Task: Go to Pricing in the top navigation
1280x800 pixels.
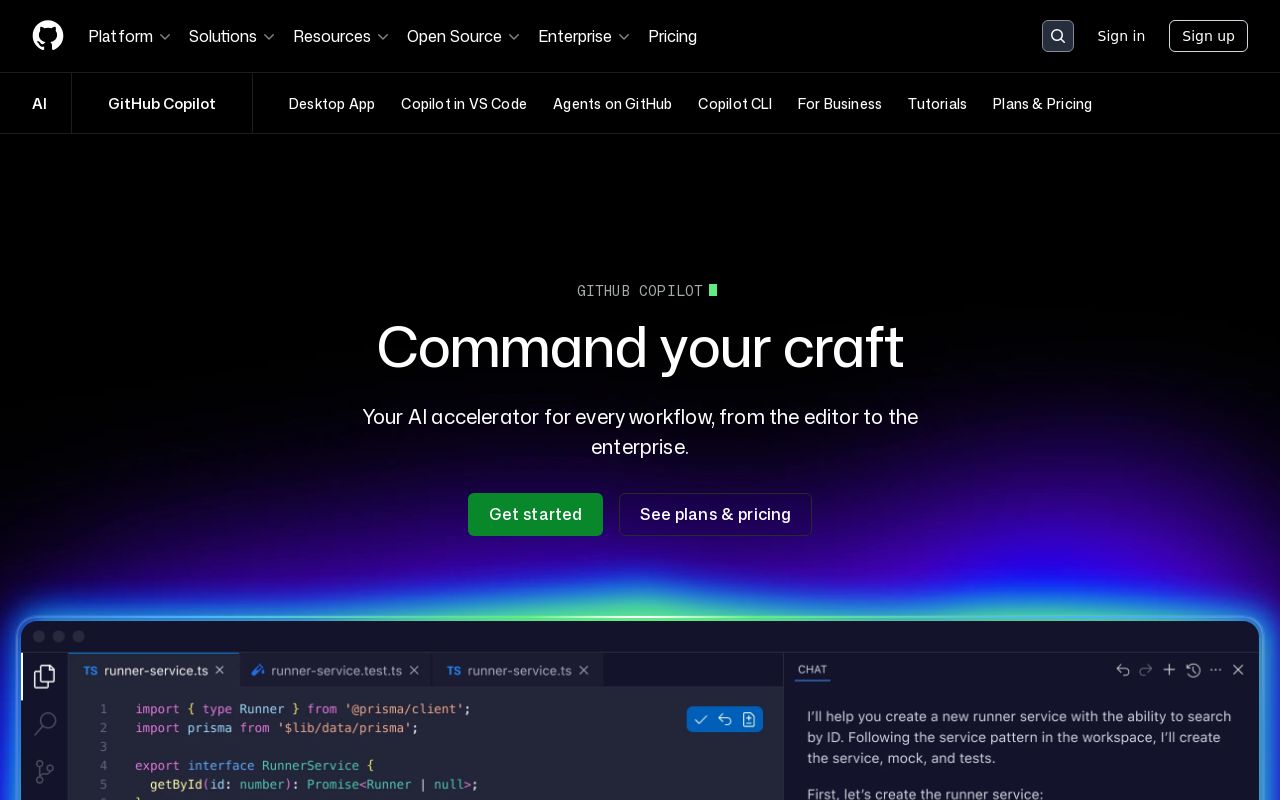Action: tap(673, 36)
